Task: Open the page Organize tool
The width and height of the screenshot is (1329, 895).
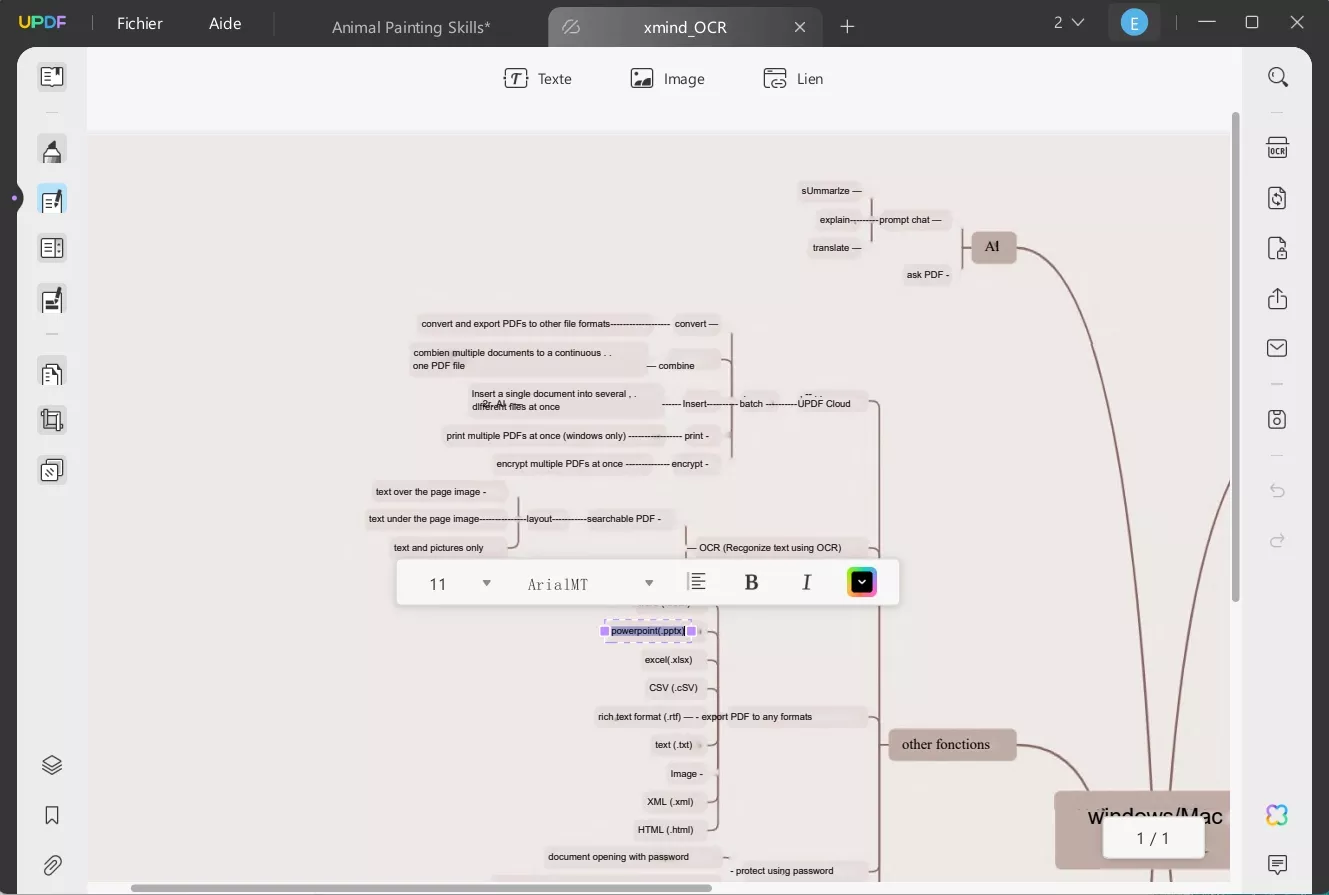Action: 51,373
